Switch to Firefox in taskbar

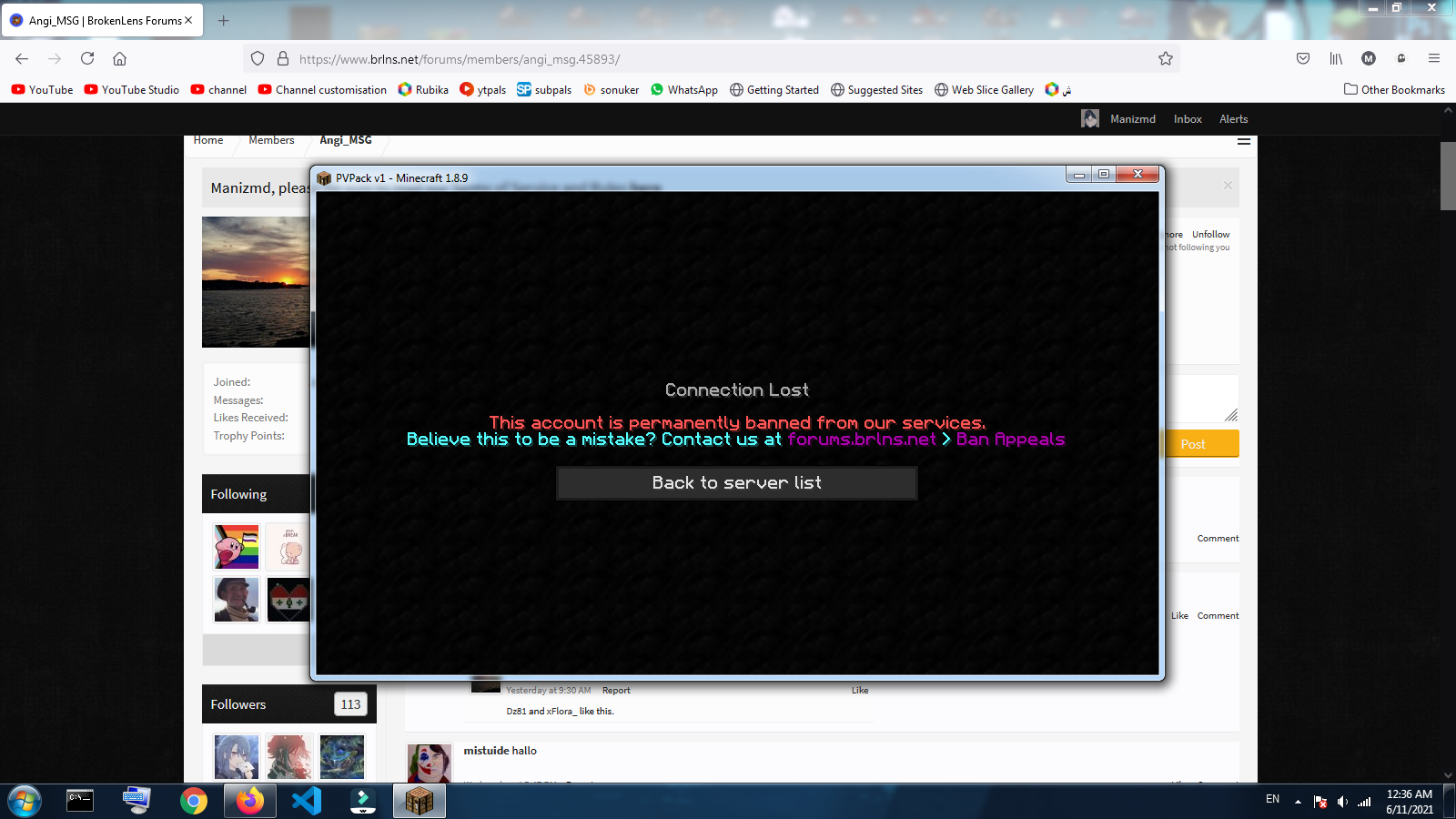tap(250, 801)
